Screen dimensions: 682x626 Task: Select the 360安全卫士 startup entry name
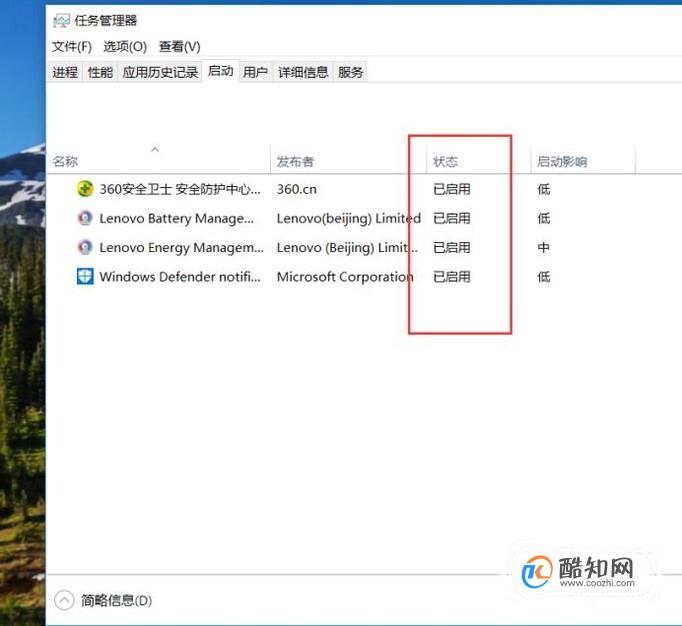point(180,189)
